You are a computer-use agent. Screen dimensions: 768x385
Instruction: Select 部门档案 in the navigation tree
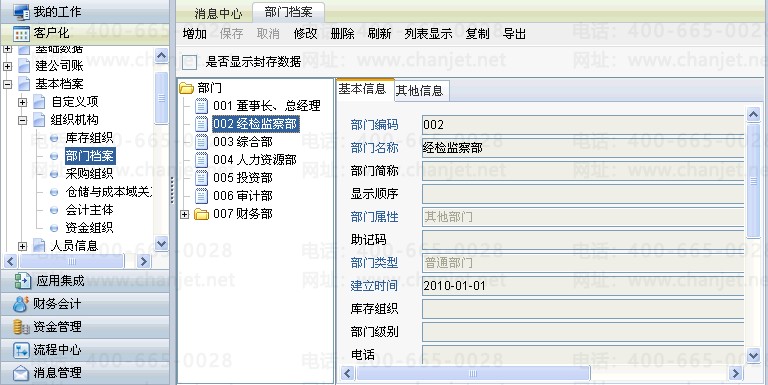point(90,156)
